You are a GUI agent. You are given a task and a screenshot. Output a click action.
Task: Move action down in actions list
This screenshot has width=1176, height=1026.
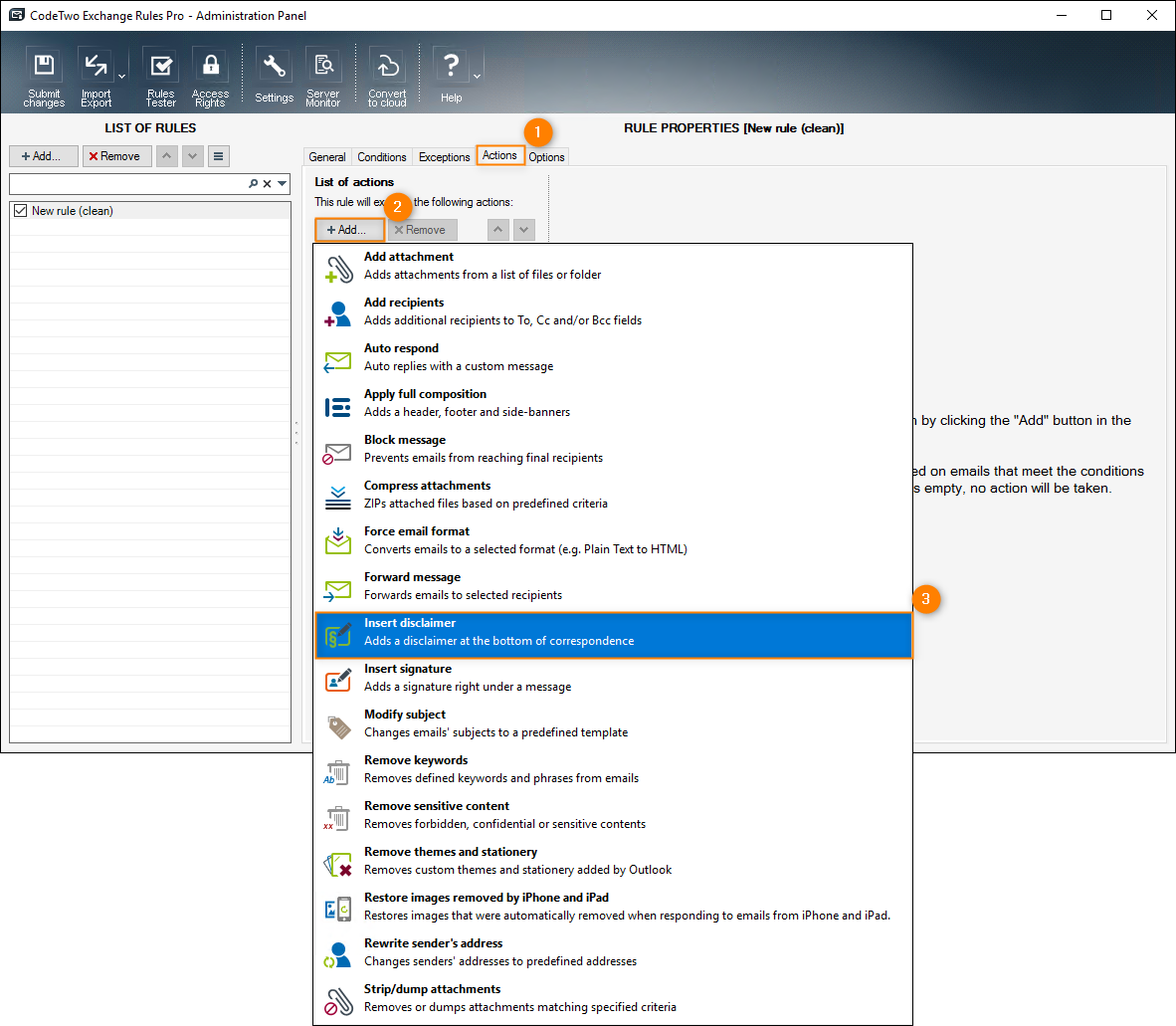[524, 230]
